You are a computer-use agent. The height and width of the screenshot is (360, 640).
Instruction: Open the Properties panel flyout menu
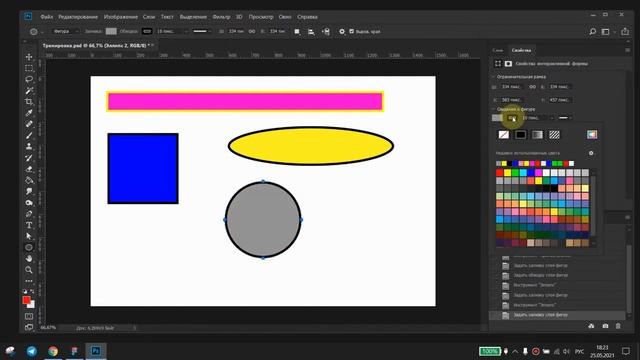click(x=627, y=50)
